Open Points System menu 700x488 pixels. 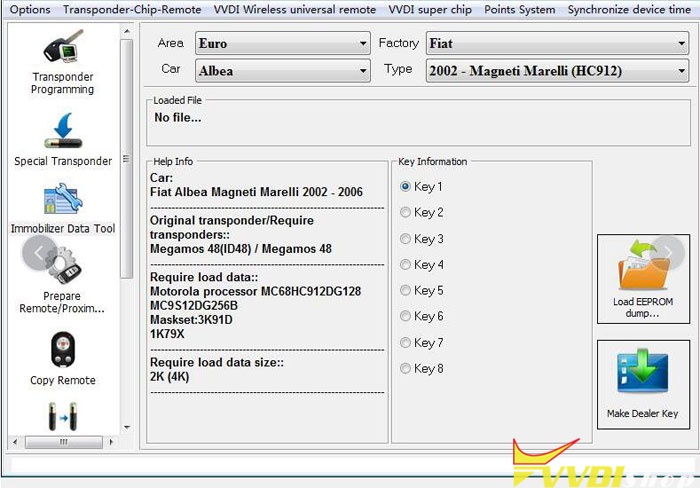520,9
